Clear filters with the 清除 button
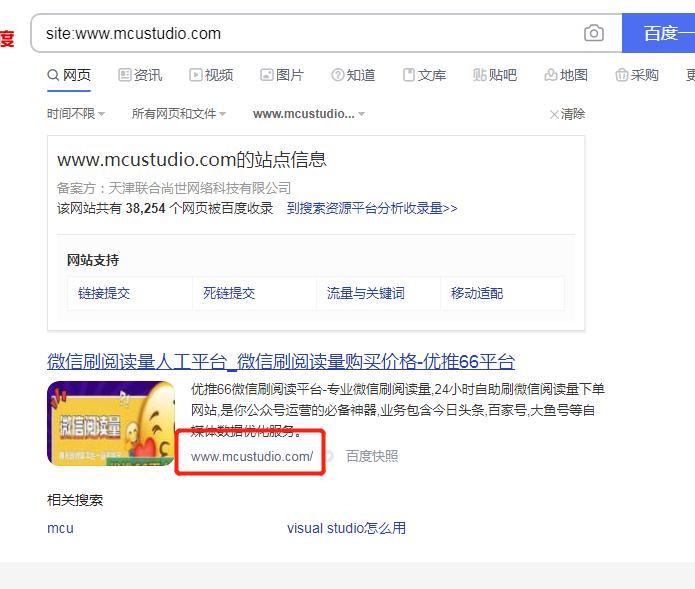The width and height of the screenshot is (695, 589). click(x=567, y=114)
